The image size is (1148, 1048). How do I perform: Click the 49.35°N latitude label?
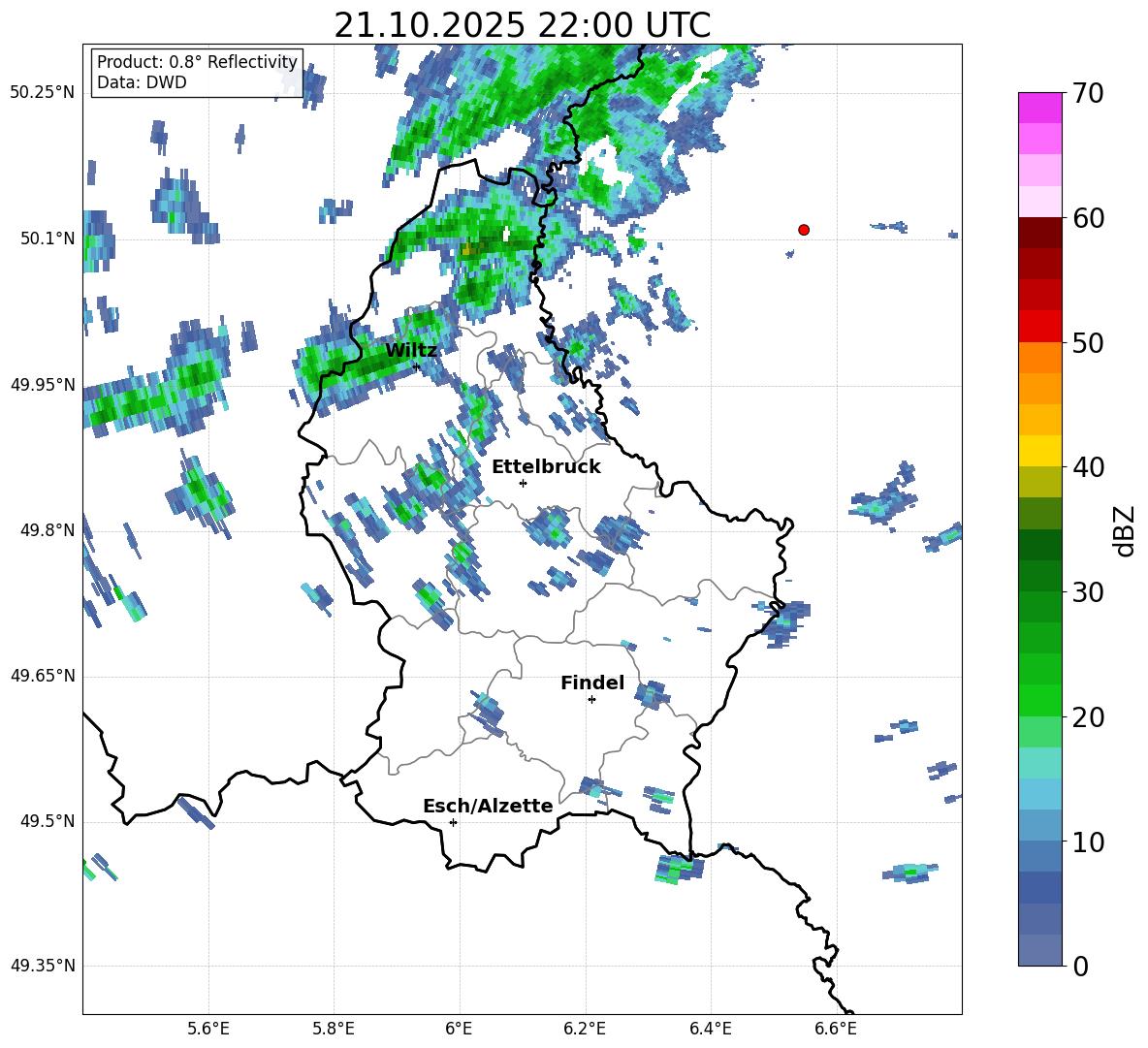pyautogui.click(x=43, y=966)
